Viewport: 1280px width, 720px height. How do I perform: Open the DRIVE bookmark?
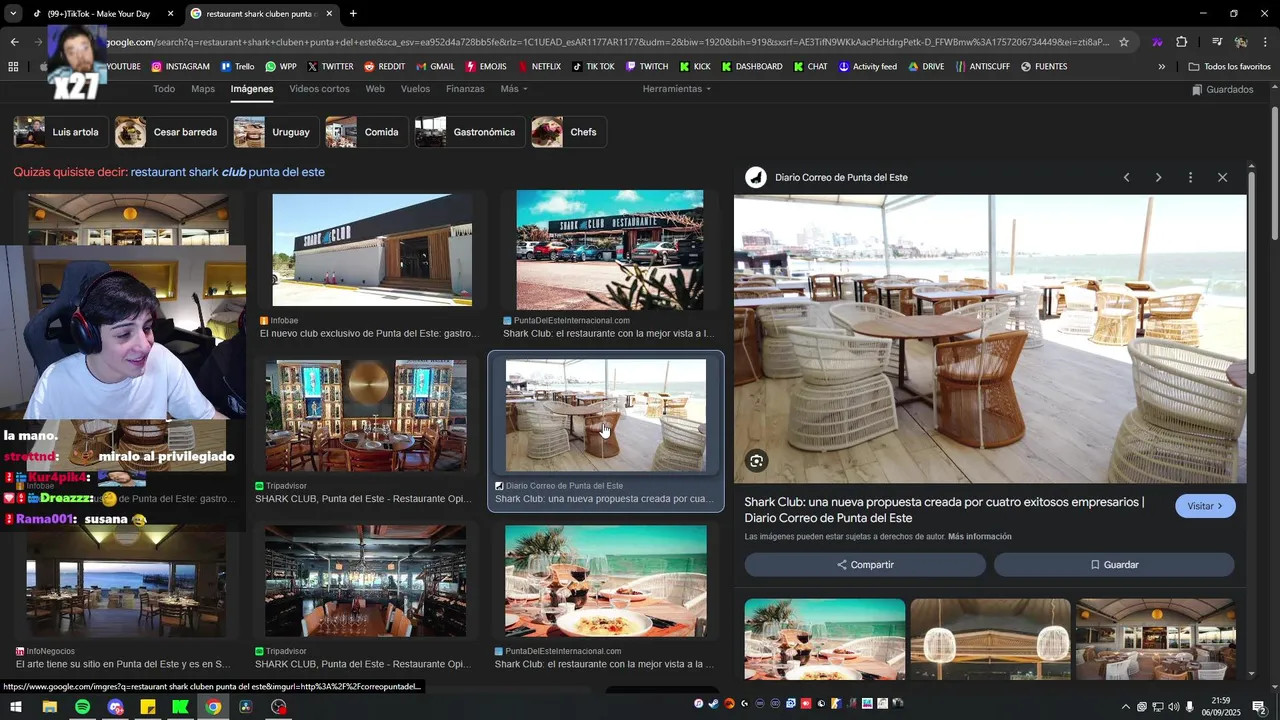[x=926, y=67]
